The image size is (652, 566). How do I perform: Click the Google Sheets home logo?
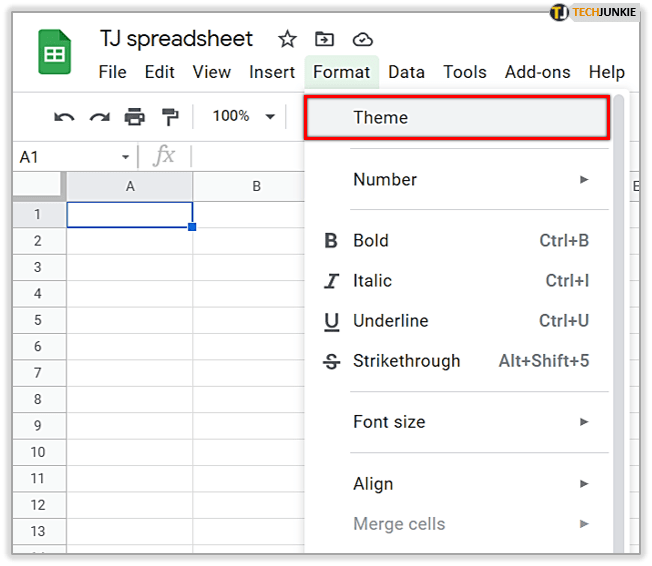pos(54,52)
